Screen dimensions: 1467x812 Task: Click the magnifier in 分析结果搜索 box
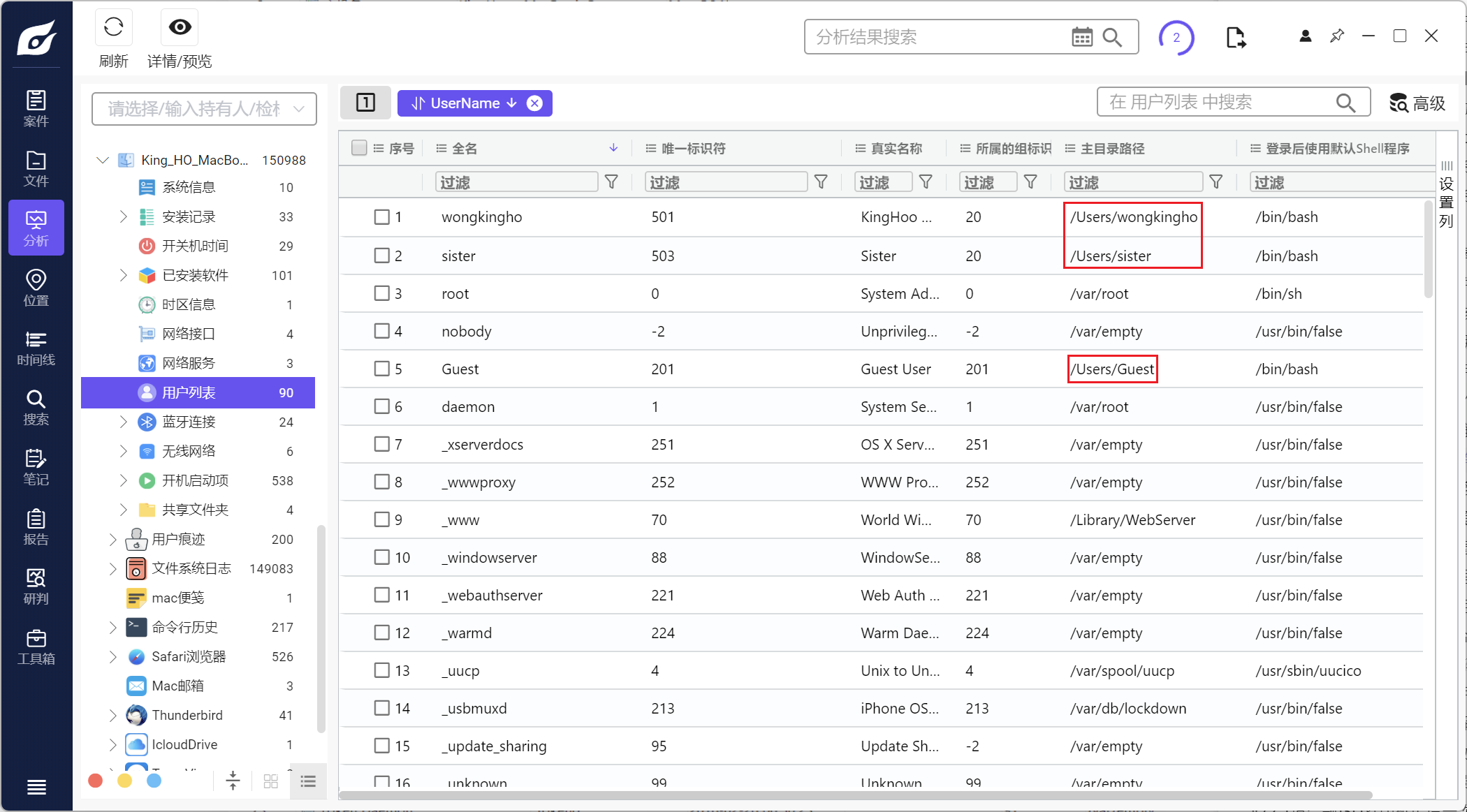point(1112,37)
